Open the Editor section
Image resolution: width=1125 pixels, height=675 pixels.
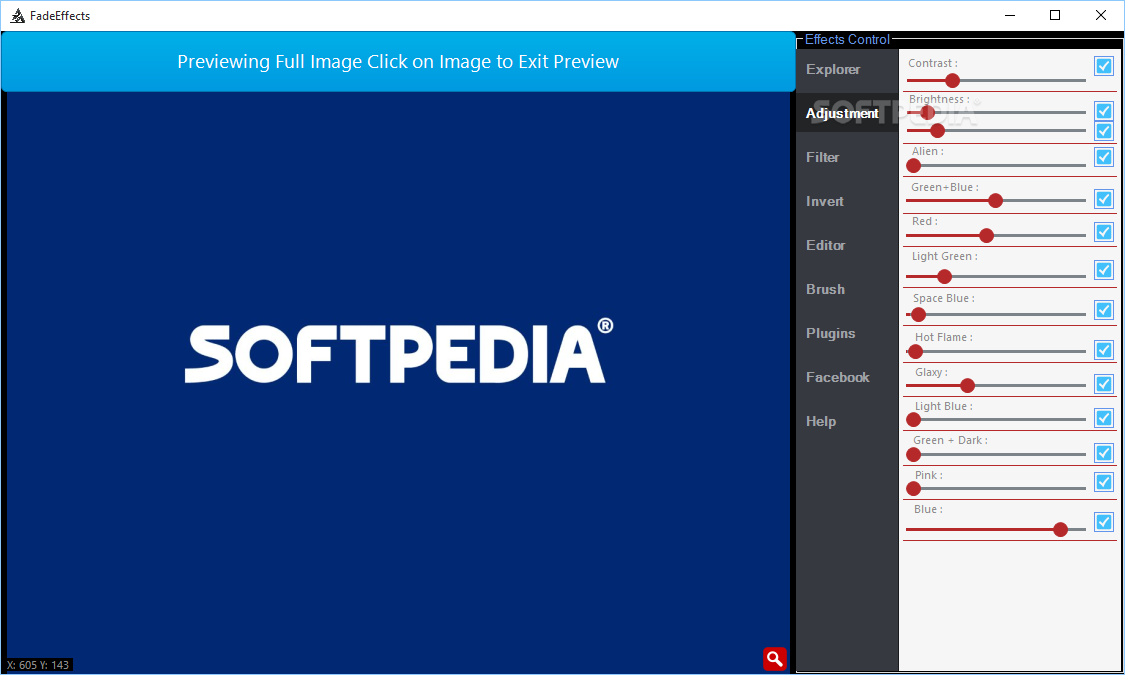pos(825,245)
